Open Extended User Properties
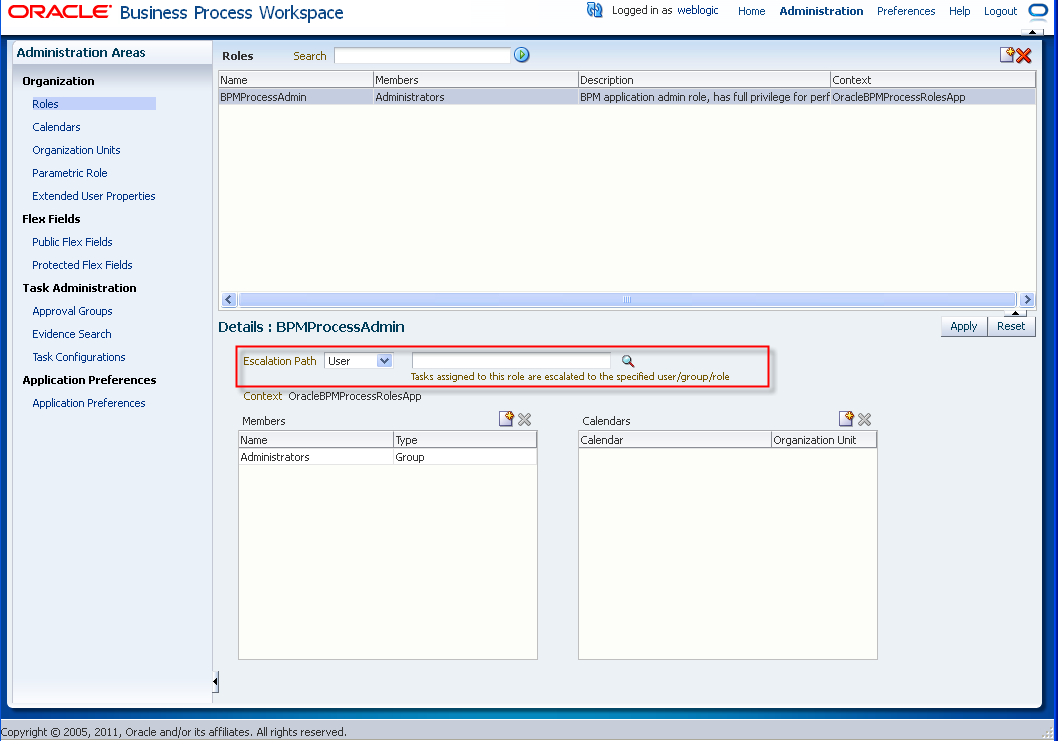The height and width of the screenshot is (741, 1058). (94, 196)
